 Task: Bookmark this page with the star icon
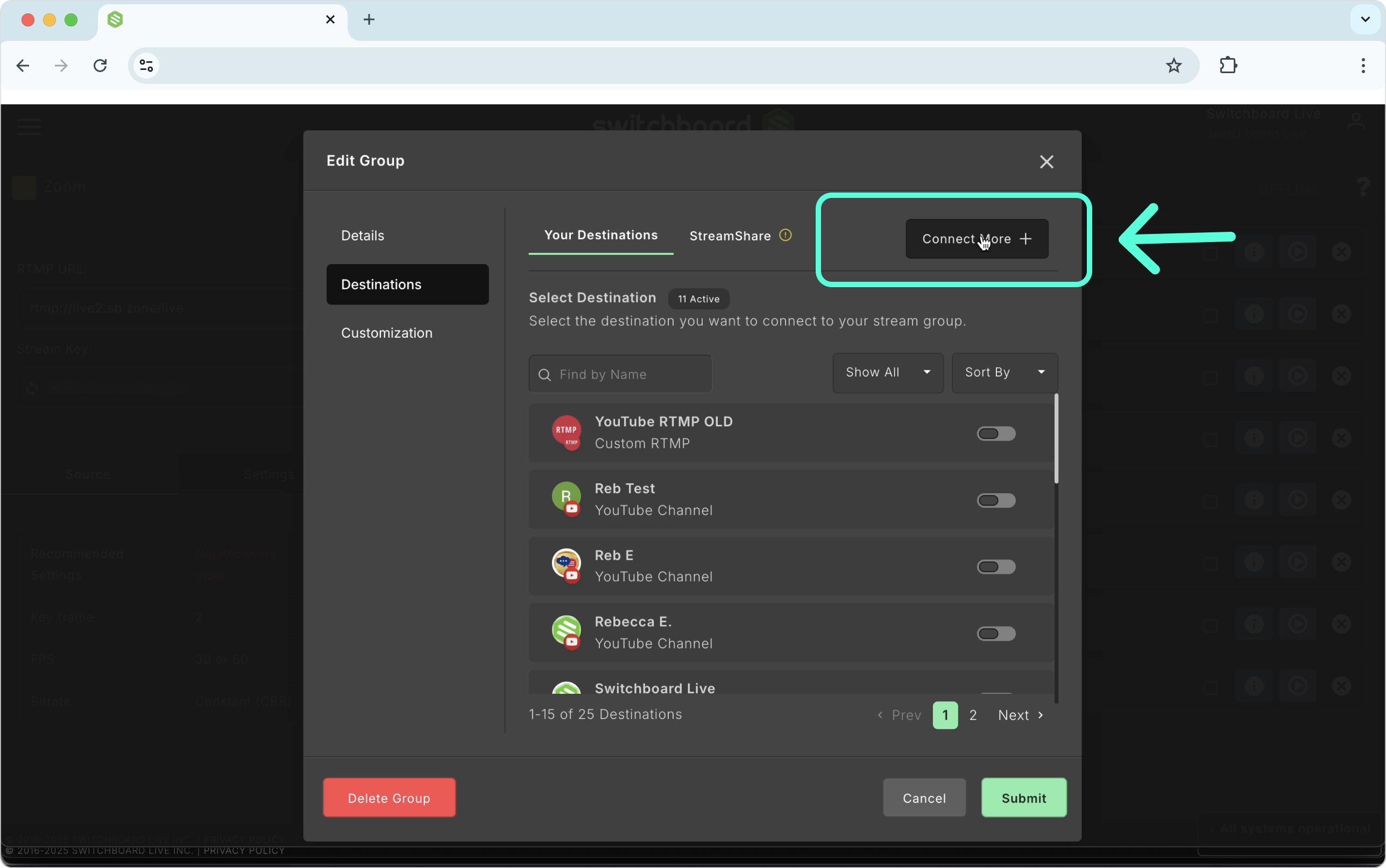coord(1173,66)
